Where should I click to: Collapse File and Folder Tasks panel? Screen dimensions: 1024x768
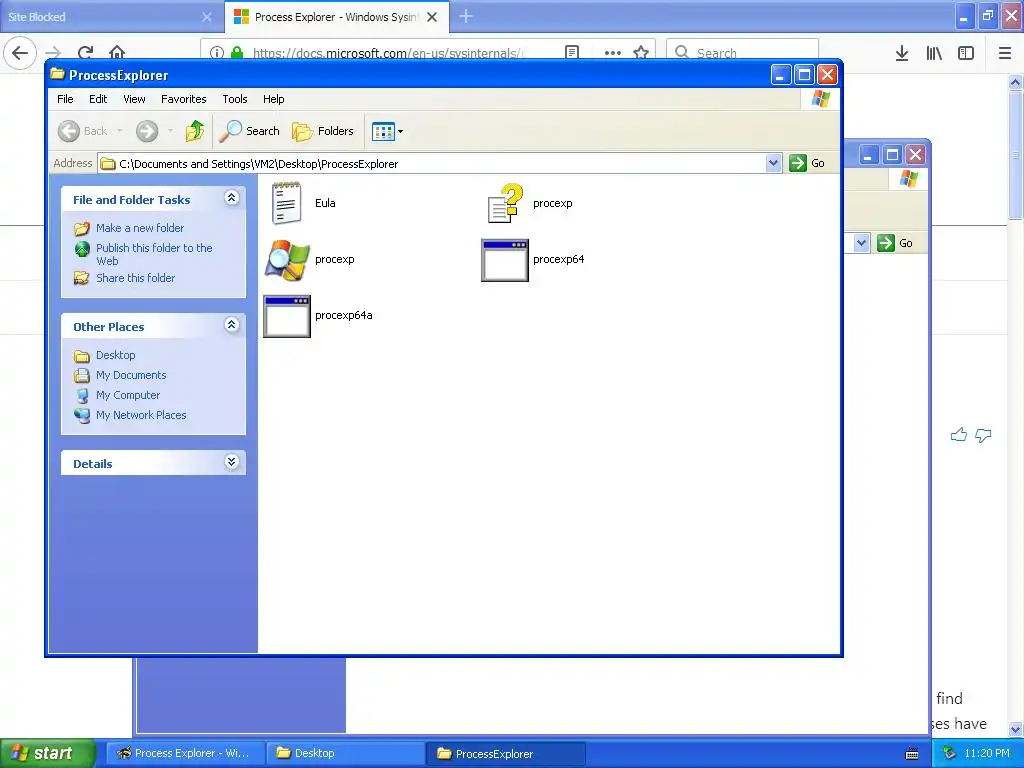click(x=231, y=198)
